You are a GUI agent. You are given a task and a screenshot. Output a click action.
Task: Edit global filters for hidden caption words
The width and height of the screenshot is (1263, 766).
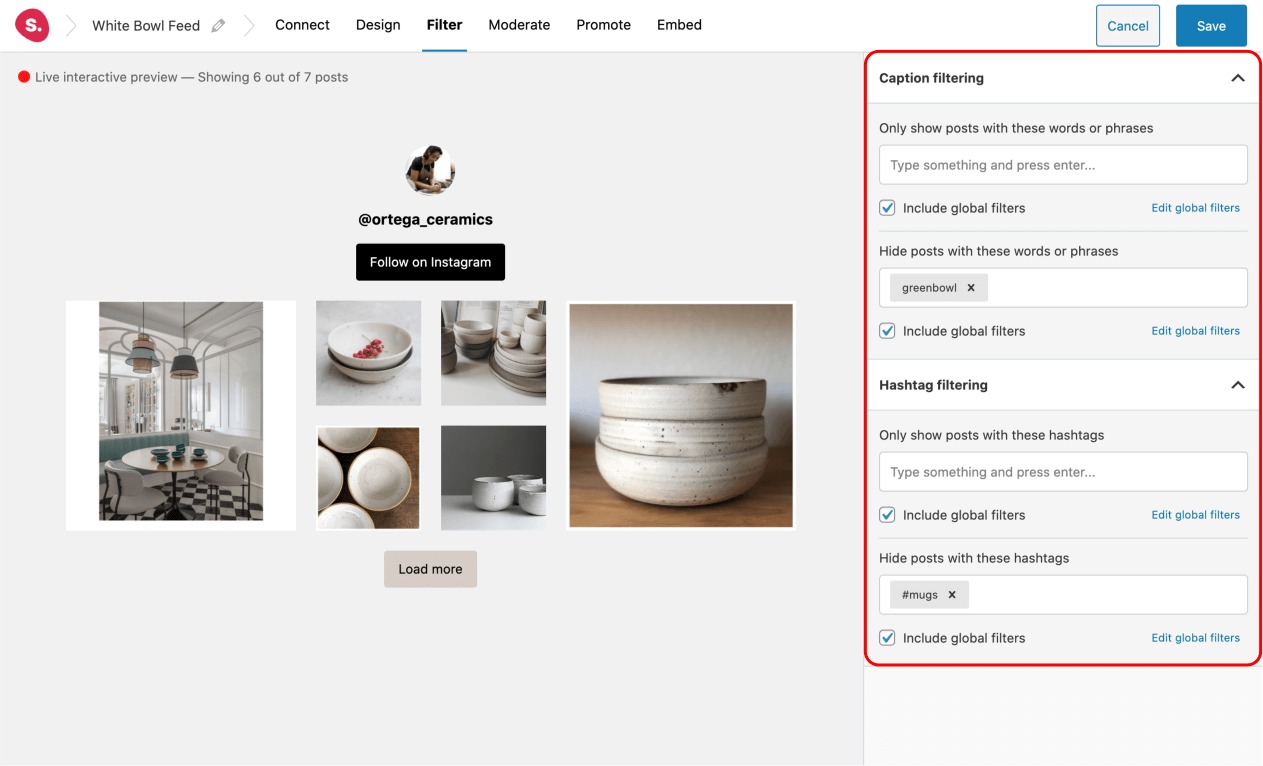coord(1195,331)
